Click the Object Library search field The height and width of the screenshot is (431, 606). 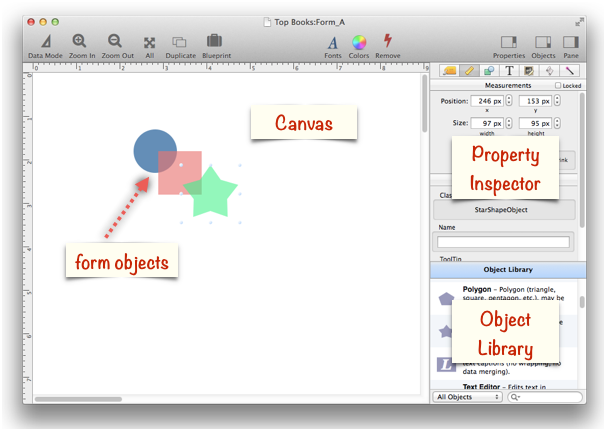[545, 397]
